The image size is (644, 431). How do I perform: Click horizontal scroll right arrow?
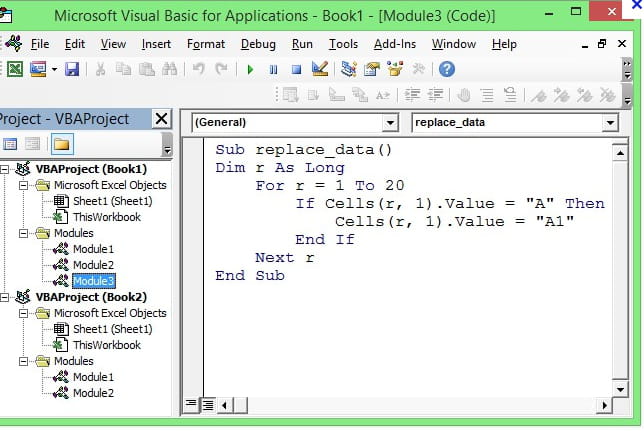[x=604, y=406]
